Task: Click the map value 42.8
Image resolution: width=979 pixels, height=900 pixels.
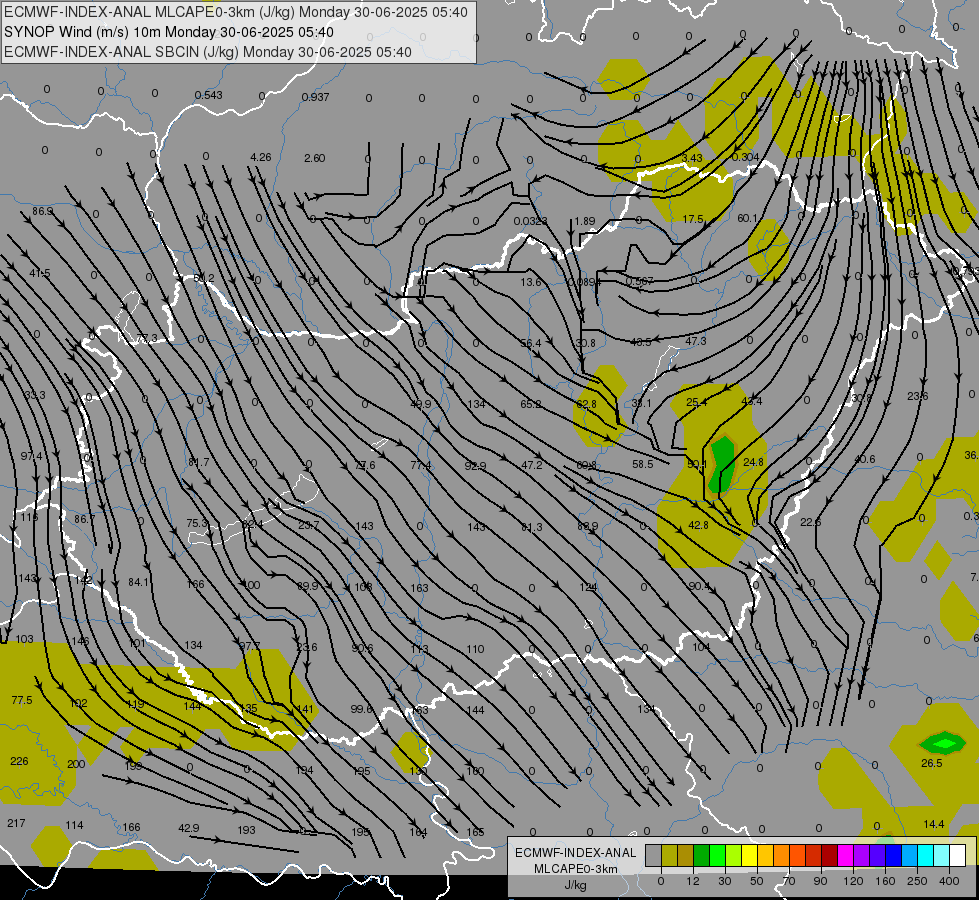Action: click(x=698, y=525)
